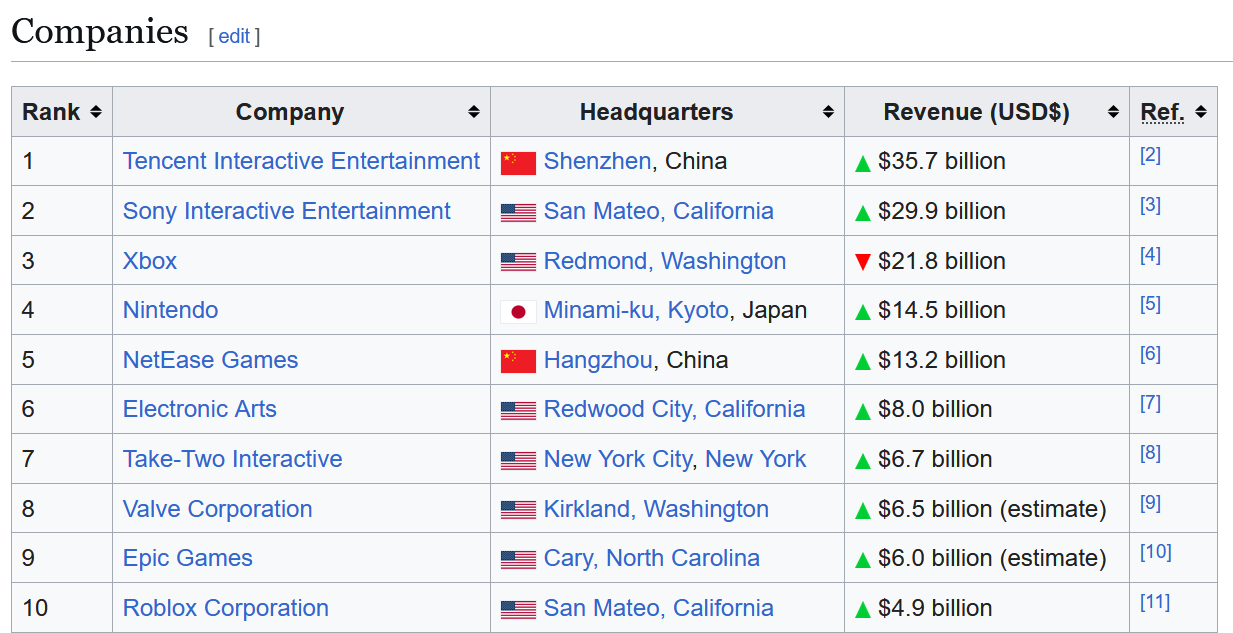
Task: Sort the Ref. column arrows
Action: click(1200, 112)
